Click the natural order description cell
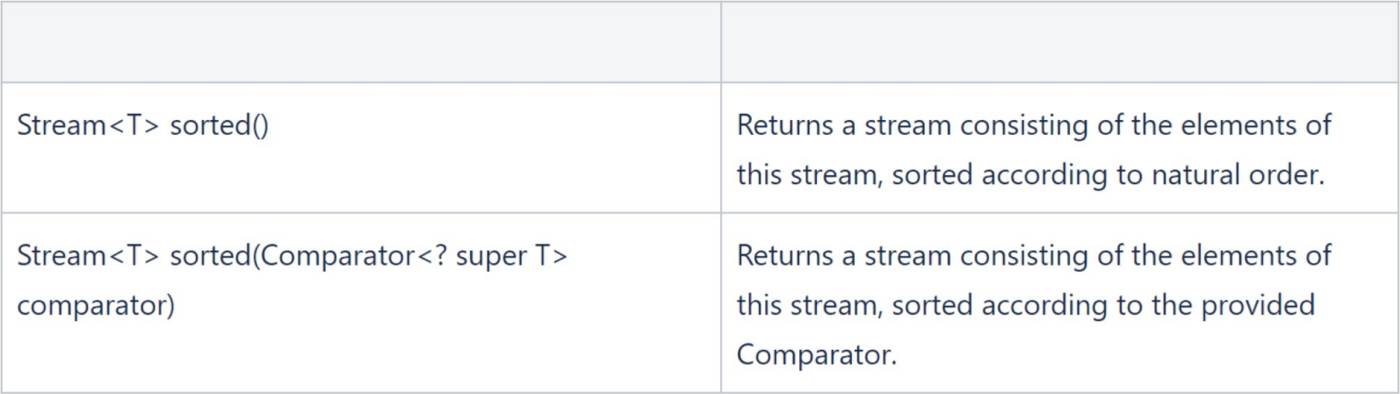 [x=1060, y=148]
